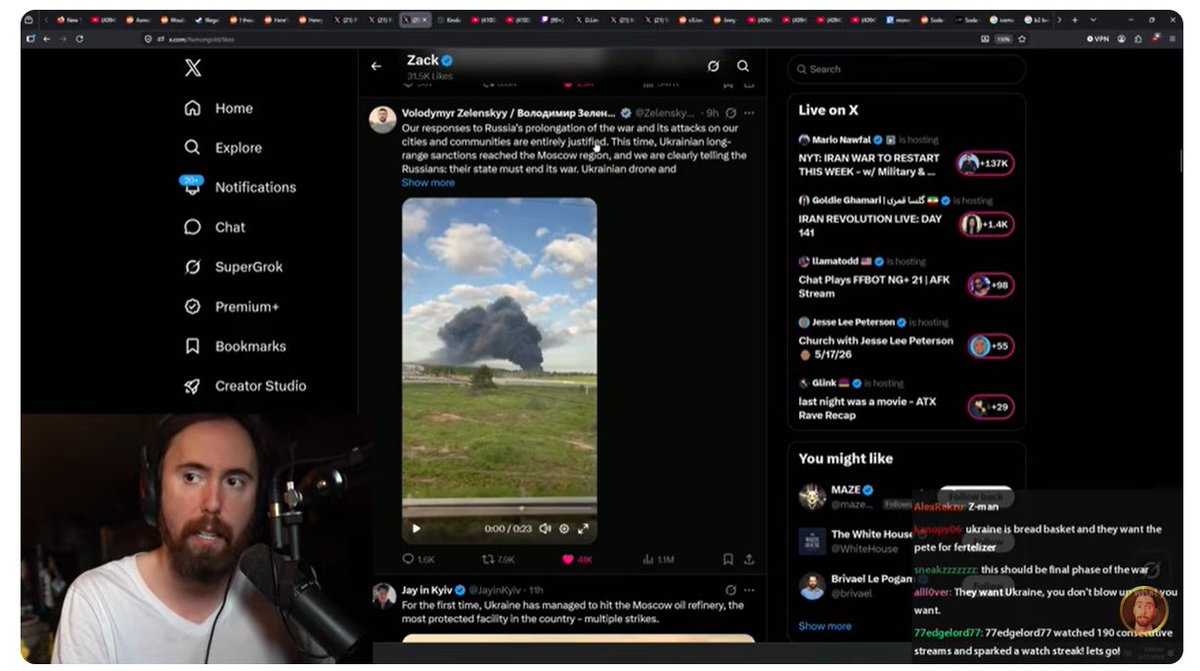Open more options on Jay in Kyiv's post

click(x=749, y=590)
